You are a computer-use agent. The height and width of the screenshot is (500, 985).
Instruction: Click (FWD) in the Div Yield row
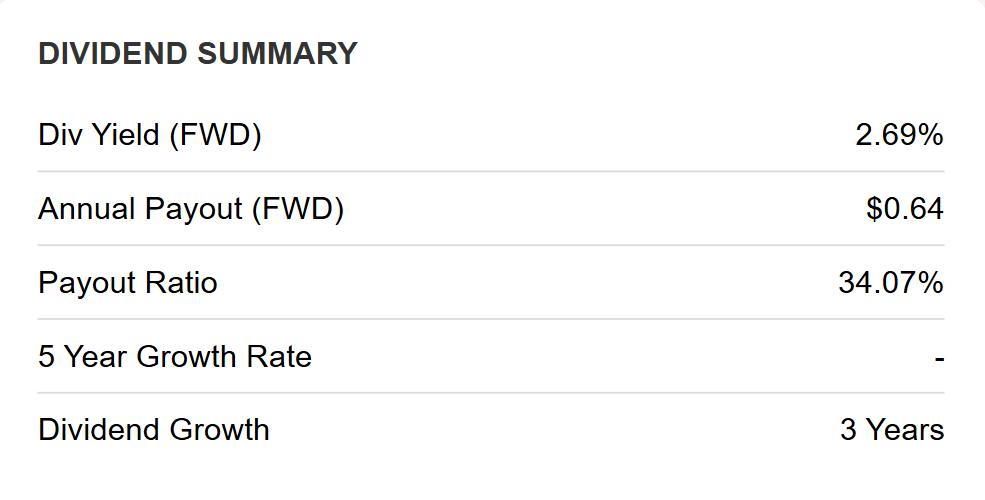coord(215,135)
